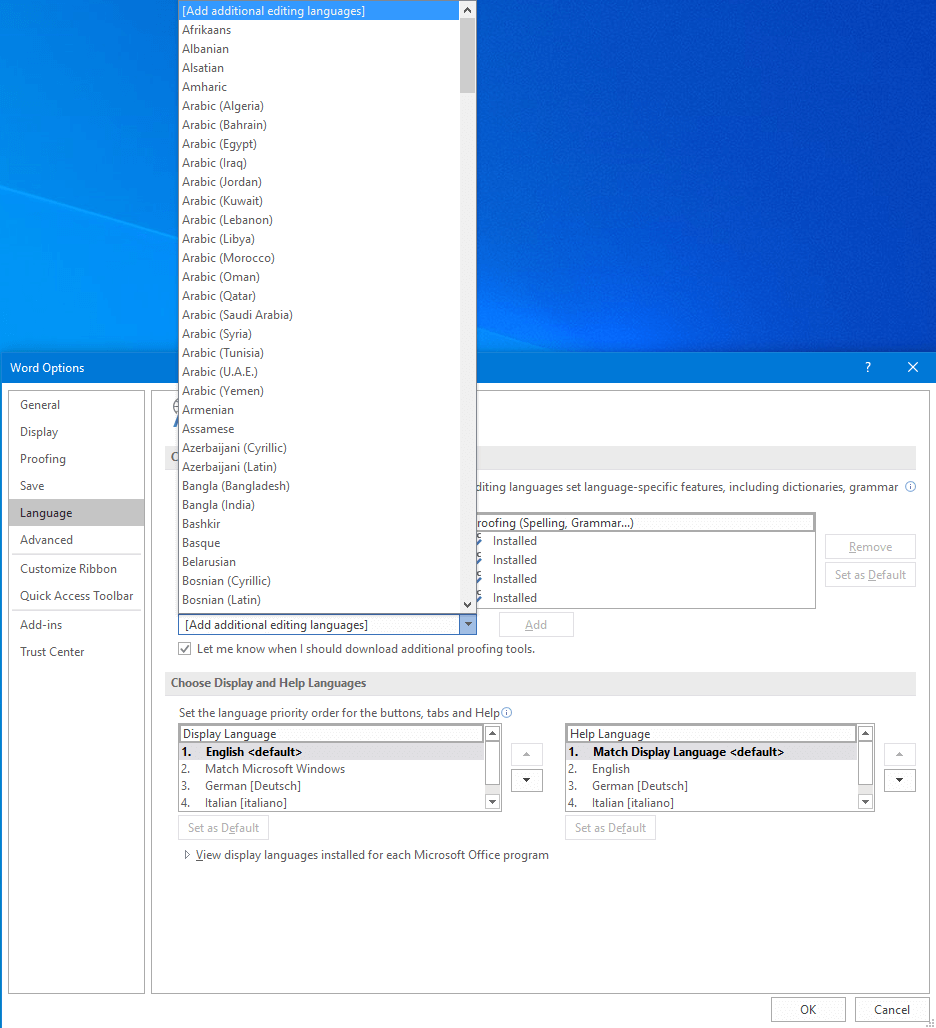Viewport: 936px width, 1028px height.
Task: Switch to the Proofing category in the sidebar
Action: pos(42,458)
